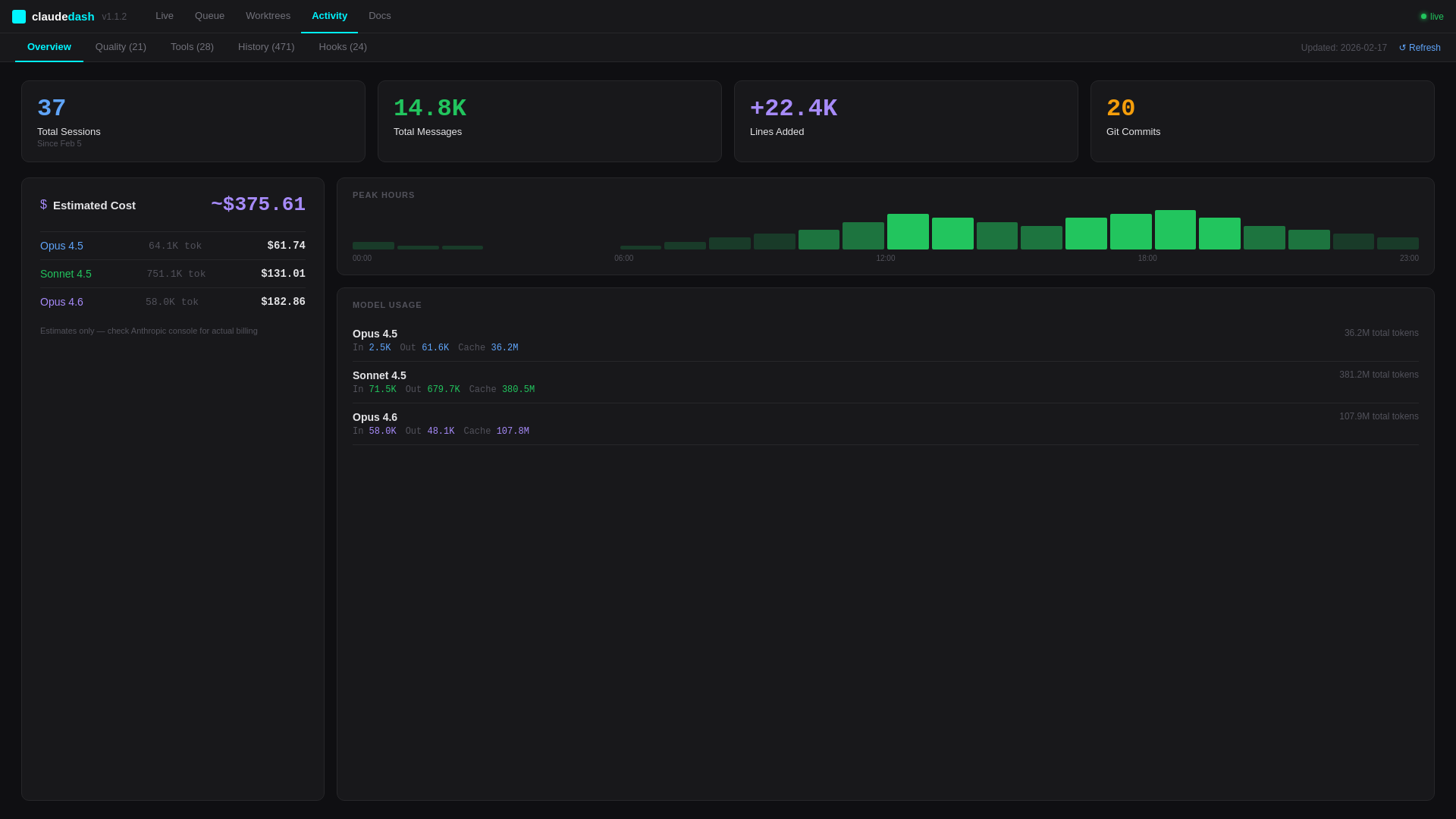This screenshot has height=819, width=1456.
Task: Go to the Worktrees page
Action: [x=268, y=16]
